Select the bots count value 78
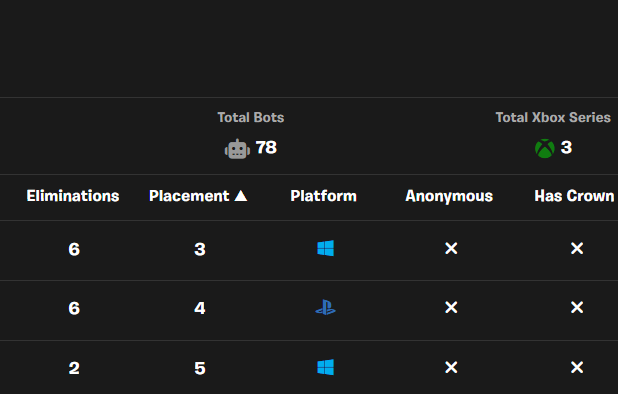 [266, 148]
